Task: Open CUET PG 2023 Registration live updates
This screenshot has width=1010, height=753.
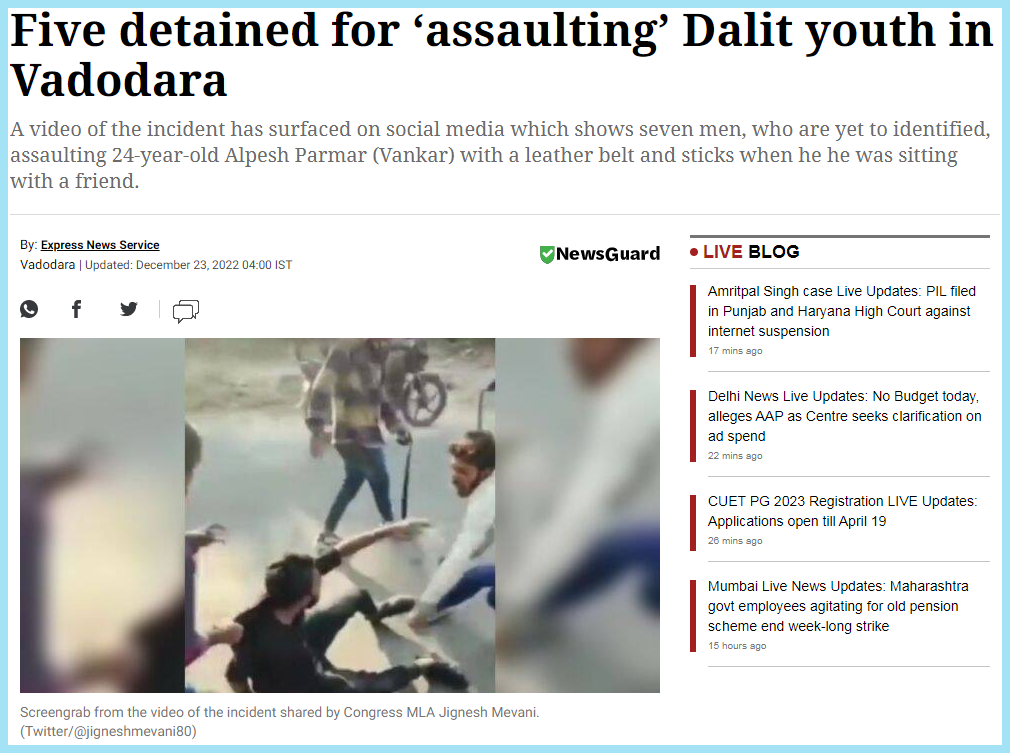Action: (x=843, y=511)
